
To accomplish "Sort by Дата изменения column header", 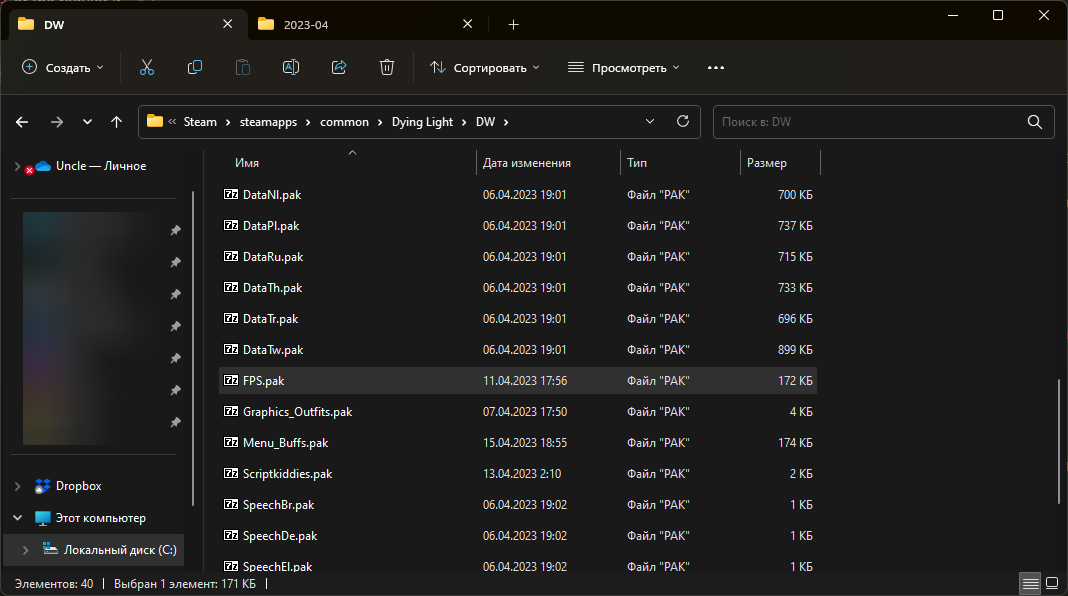I will coord(548,163).
